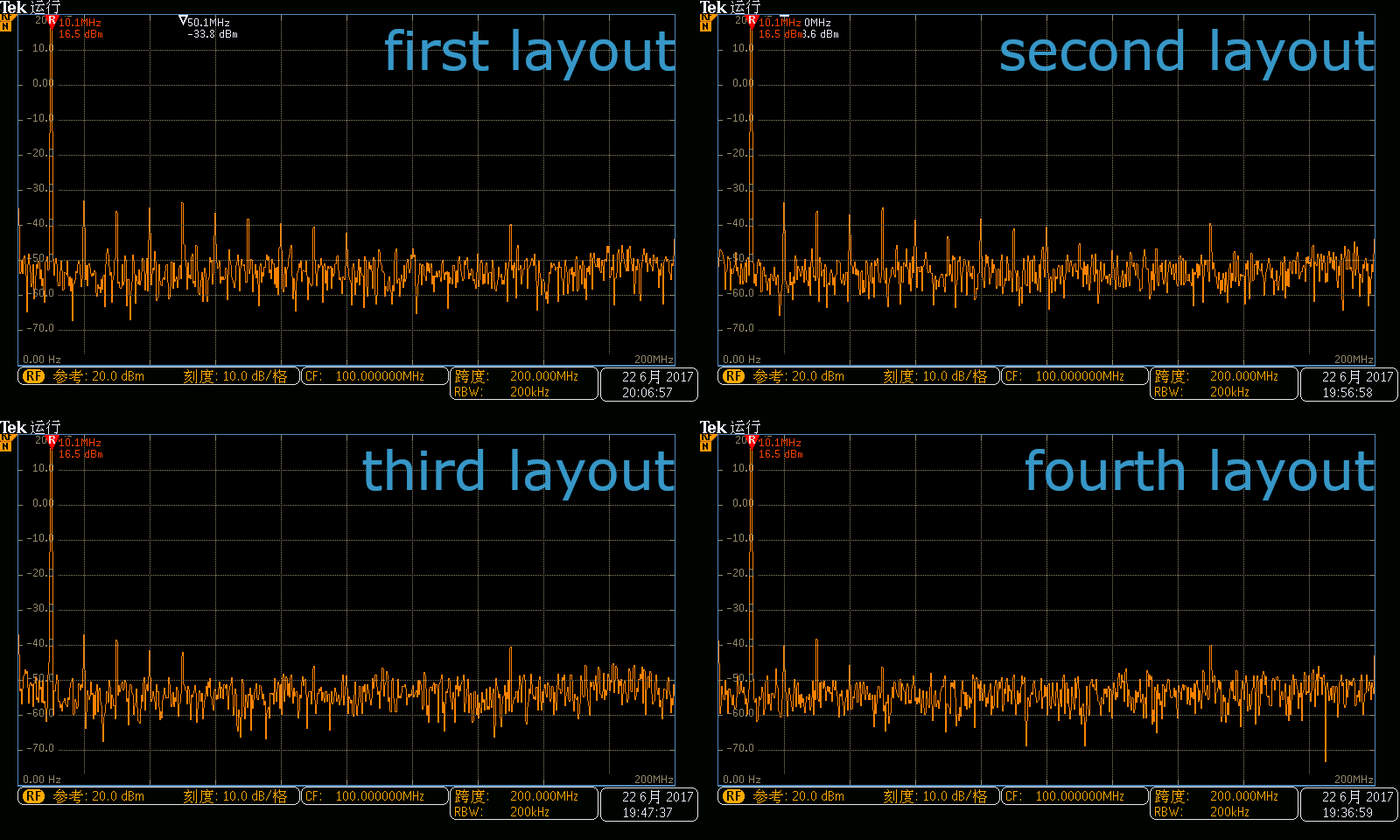
Task: Click Tek 运行 status in fourth layout
Action: [x=731, y=427]
